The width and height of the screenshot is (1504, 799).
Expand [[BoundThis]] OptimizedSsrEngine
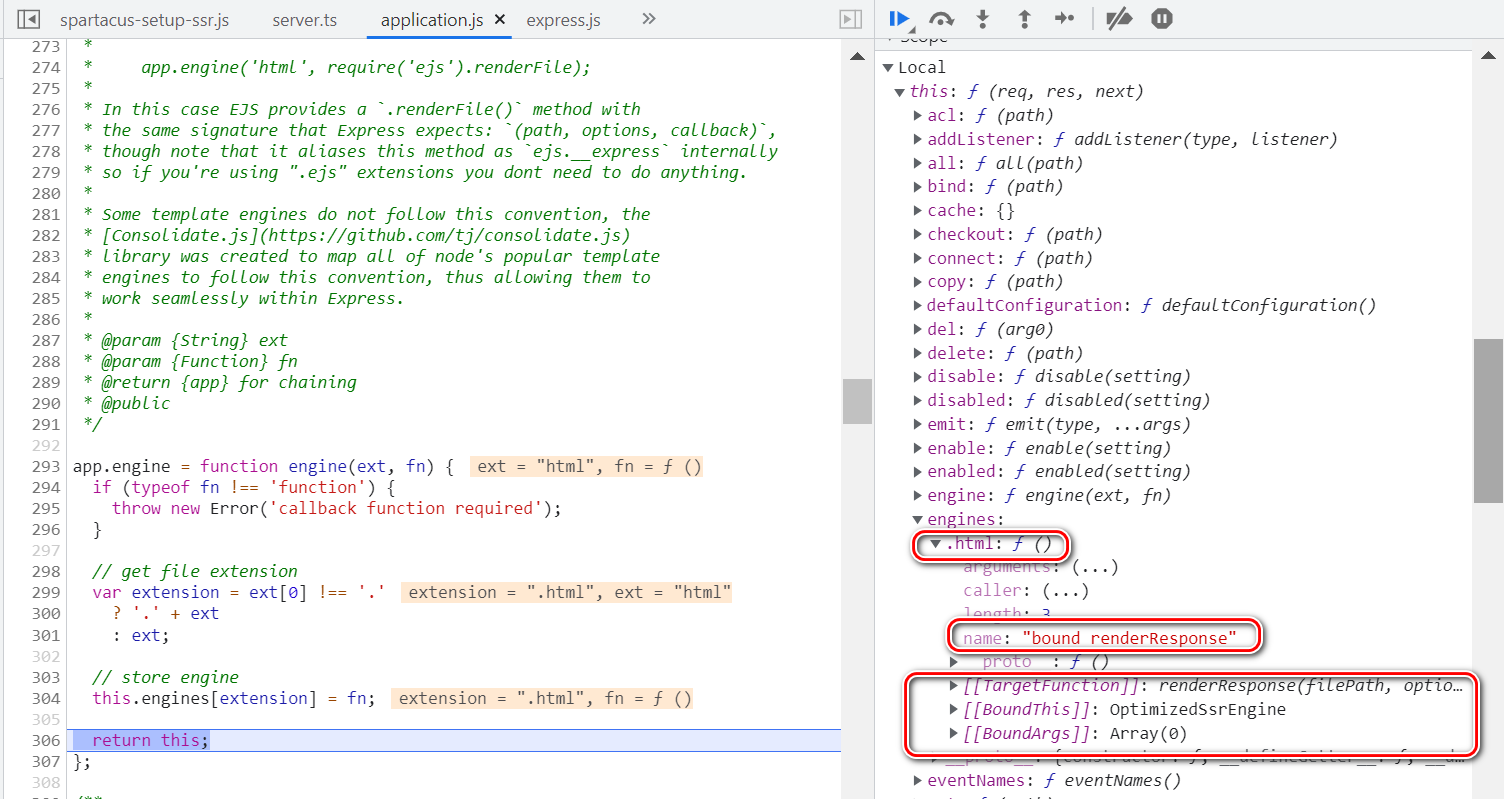click(x=954, y=709)
